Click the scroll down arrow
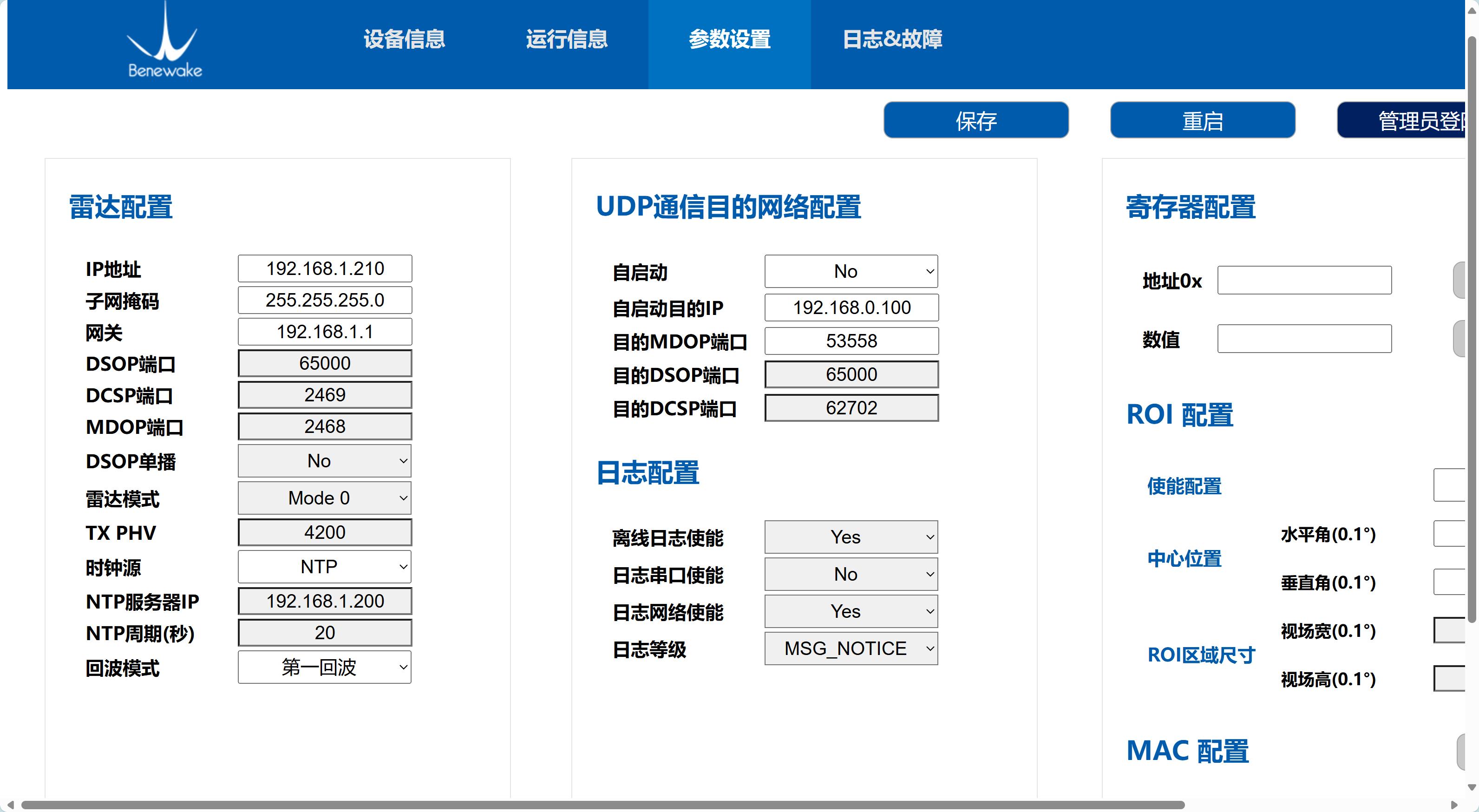The image size is (1479, 812). point(1472,787)
